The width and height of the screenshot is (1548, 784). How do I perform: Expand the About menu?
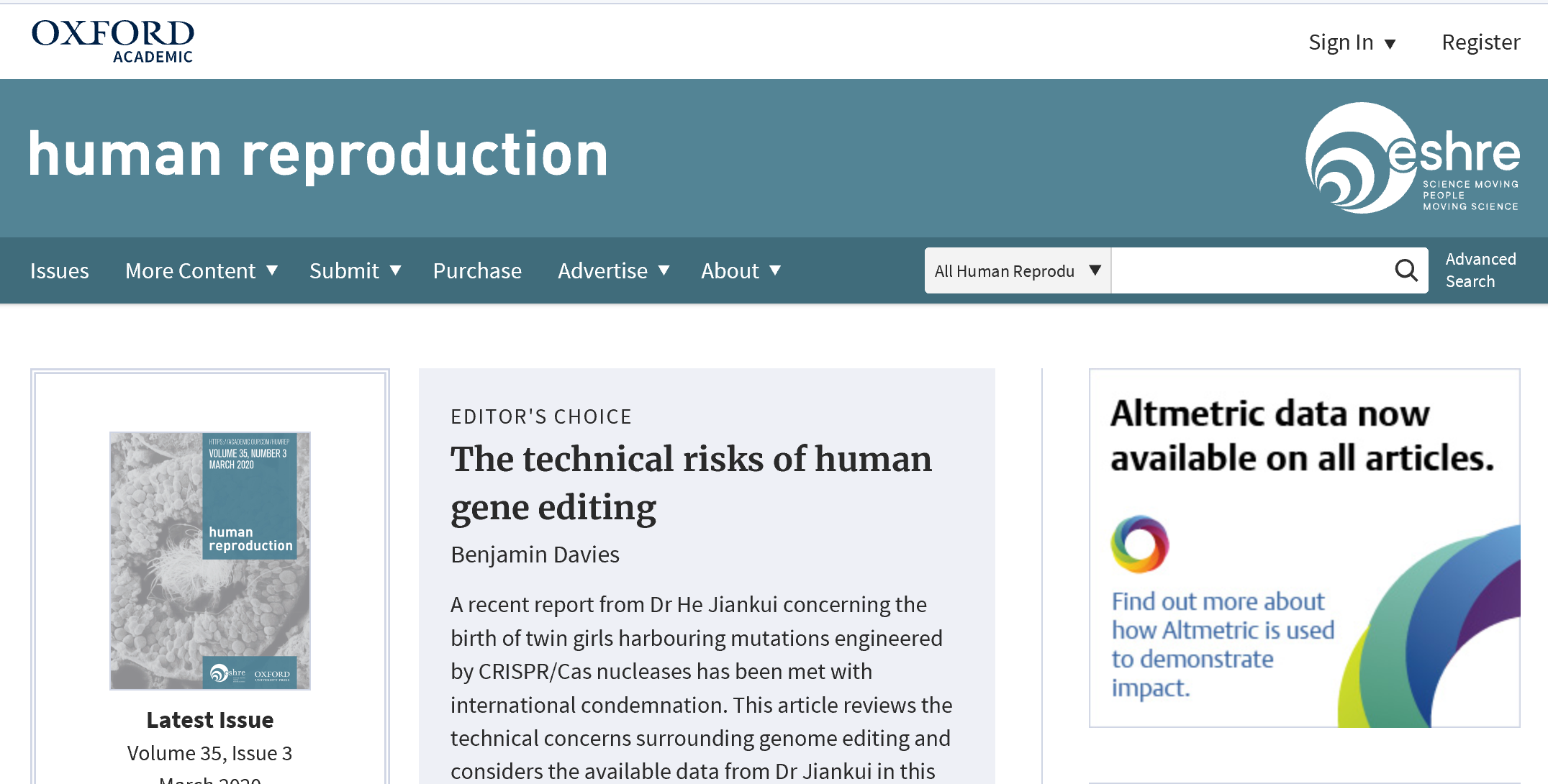point(741,270)
